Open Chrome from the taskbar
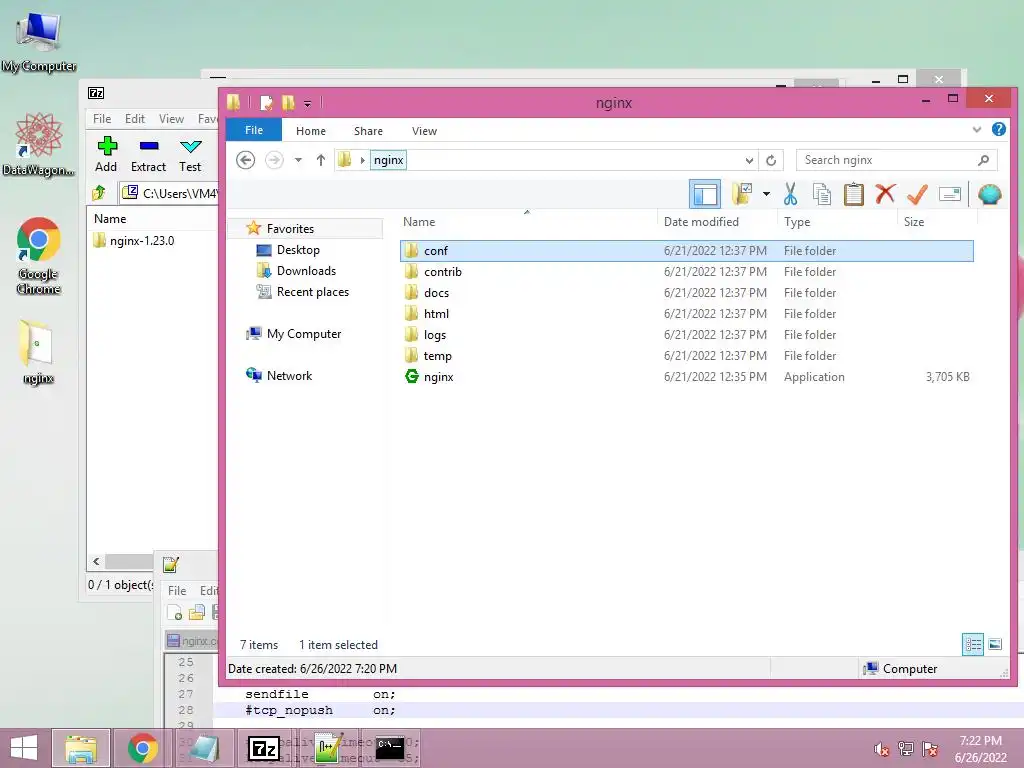1024x768 pixels. pos(142,748)
